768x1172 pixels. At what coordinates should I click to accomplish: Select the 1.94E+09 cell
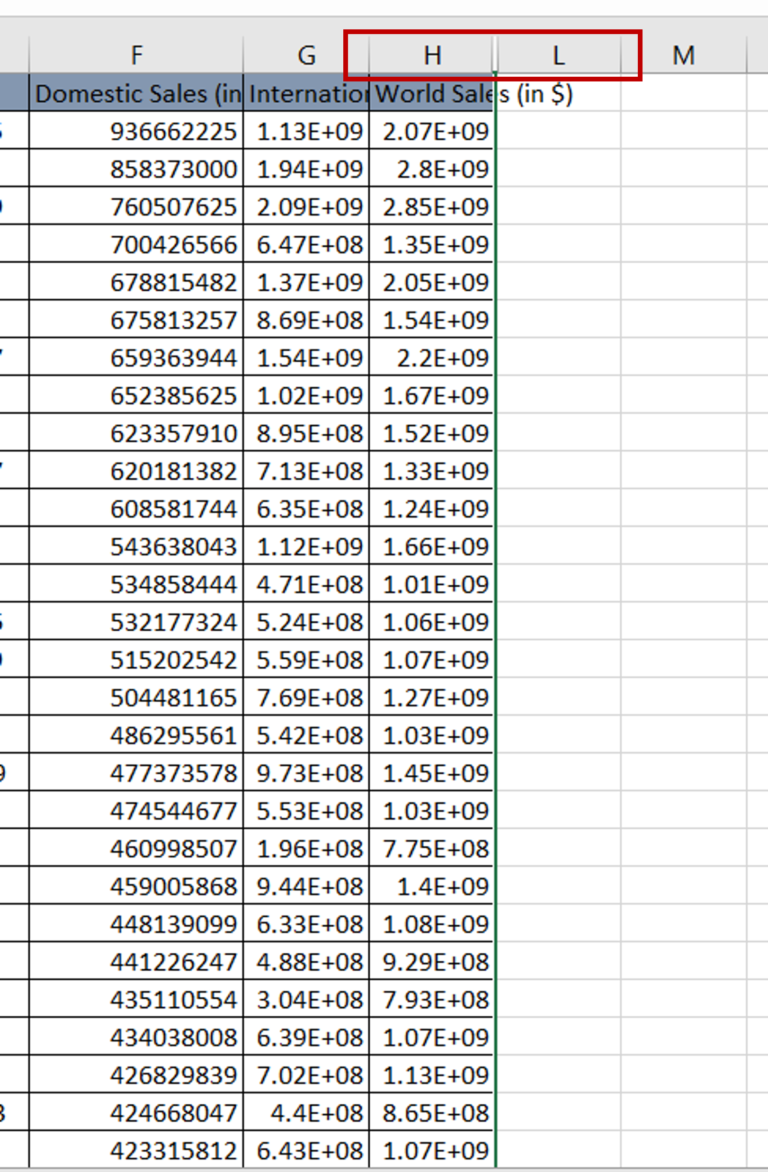click(x=307, y=169)
